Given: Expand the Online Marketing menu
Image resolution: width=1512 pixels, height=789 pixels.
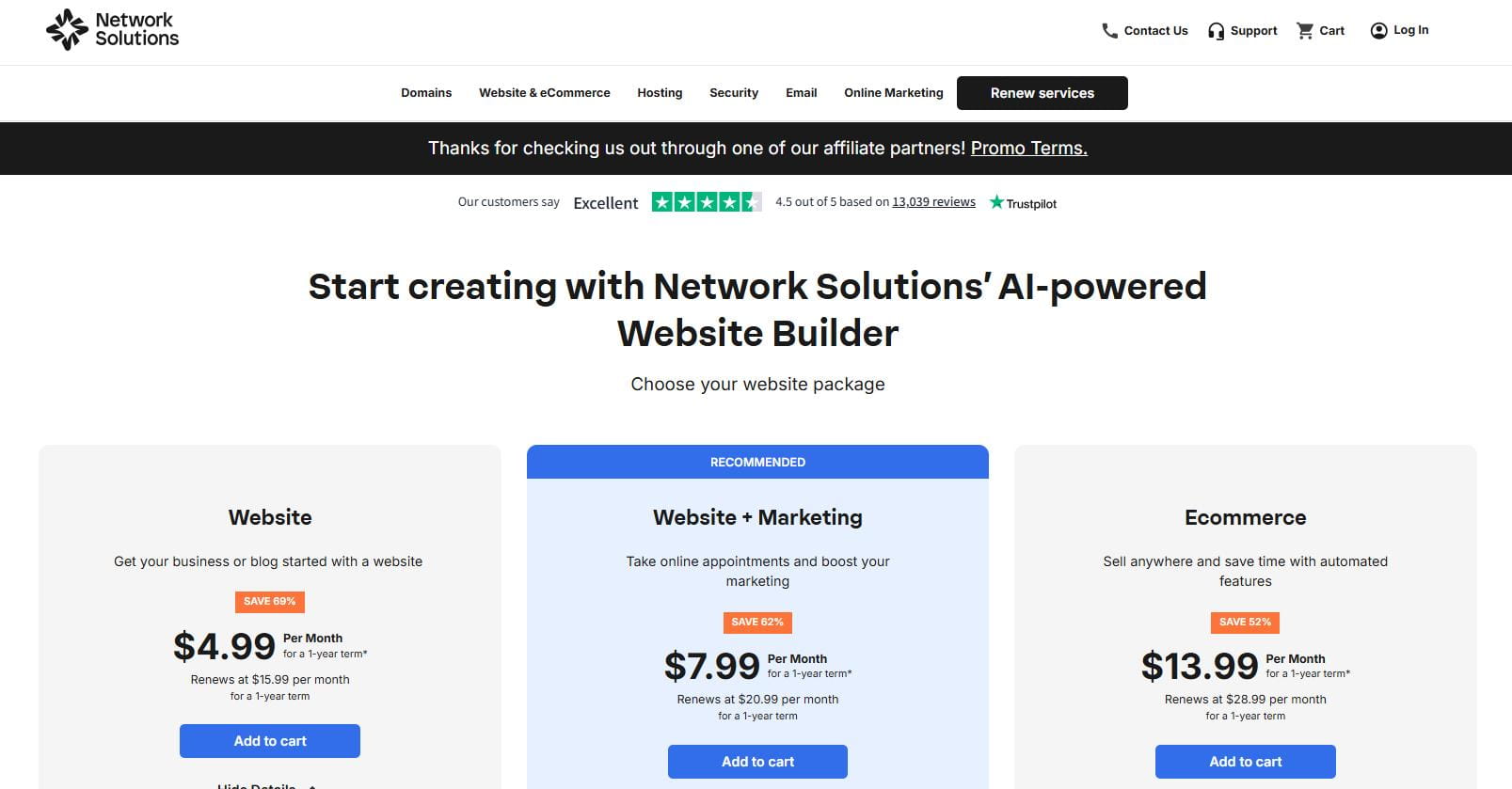Looking at the screenshot, I should click(893, 93).
